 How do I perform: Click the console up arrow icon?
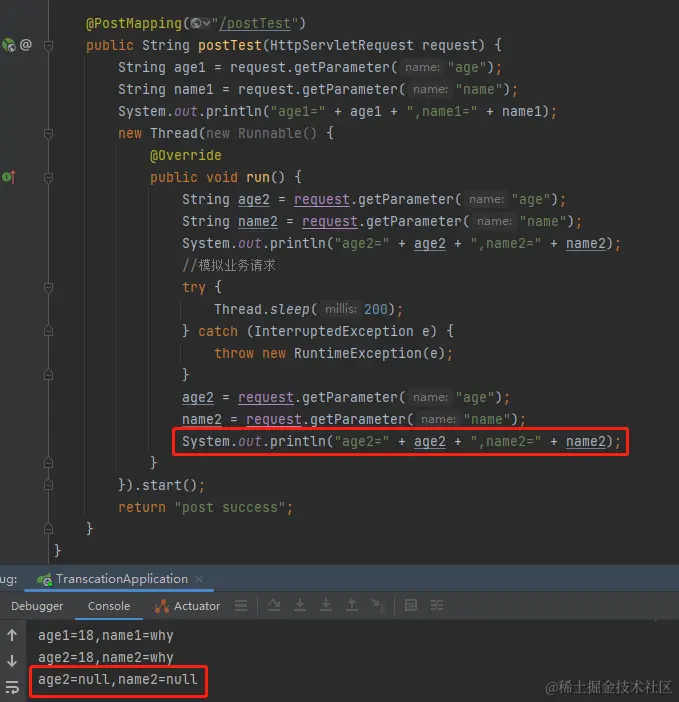[12, 634]
